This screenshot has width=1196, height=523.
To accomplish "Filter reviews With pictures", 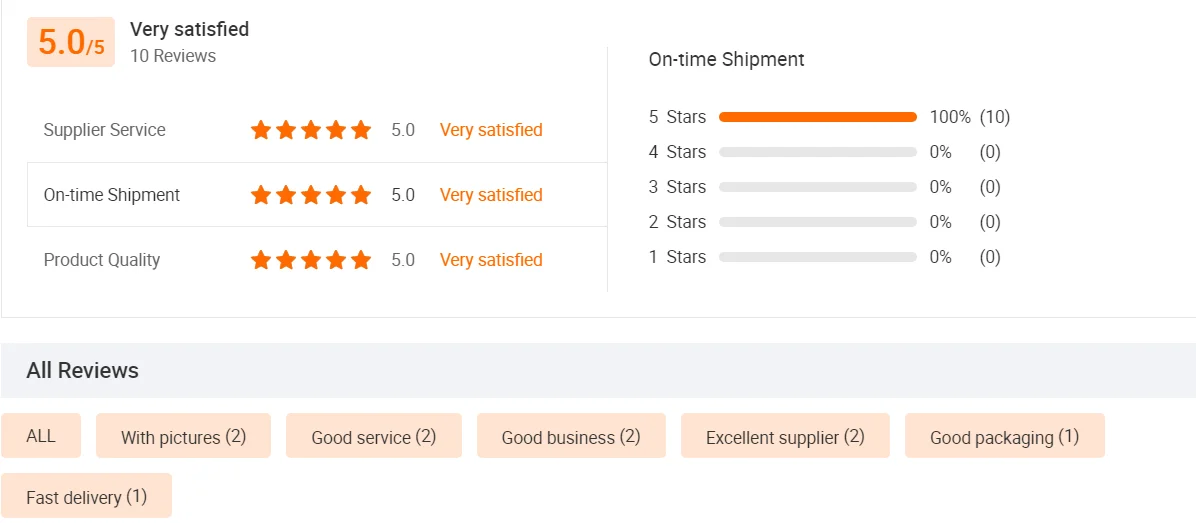I will (x=183, y=437).
